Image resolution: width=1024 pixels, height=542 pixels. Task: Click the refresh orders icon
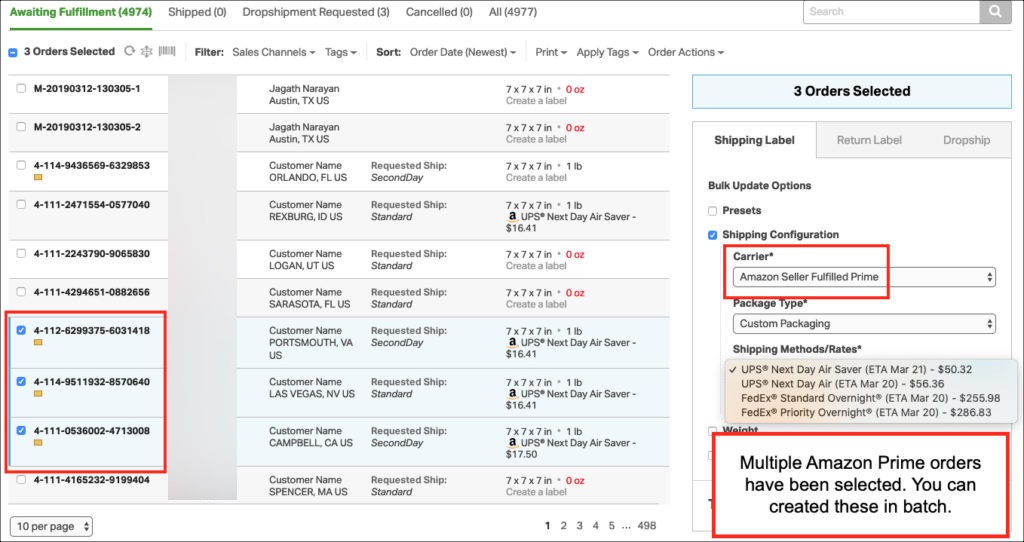(x=129, y=51)
